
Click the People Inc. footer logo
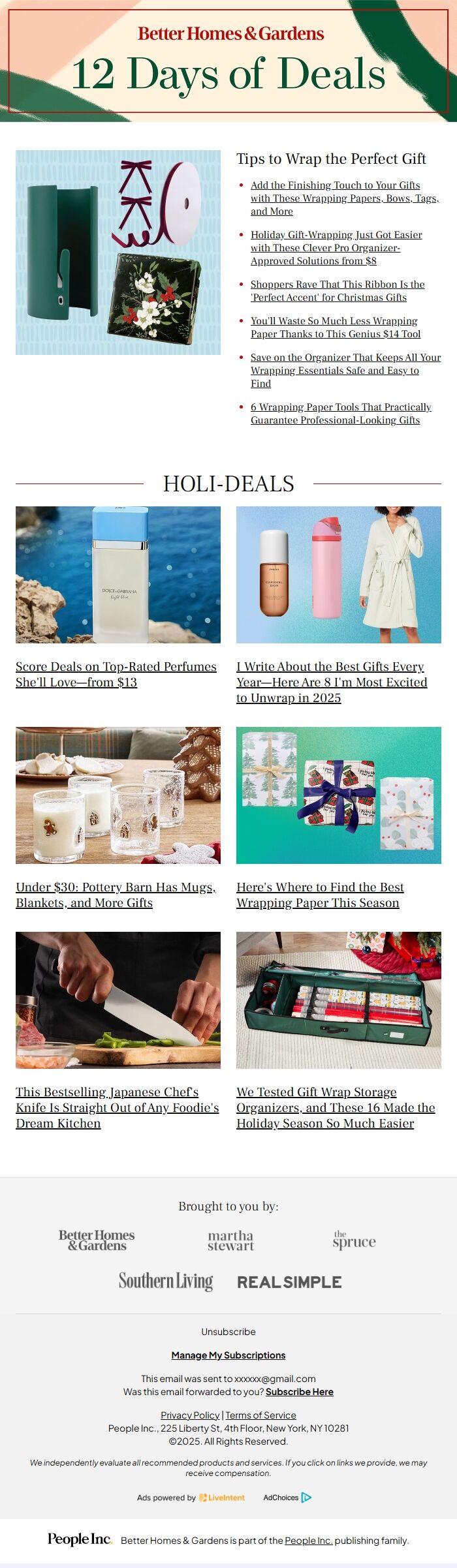click(80, 1539)
